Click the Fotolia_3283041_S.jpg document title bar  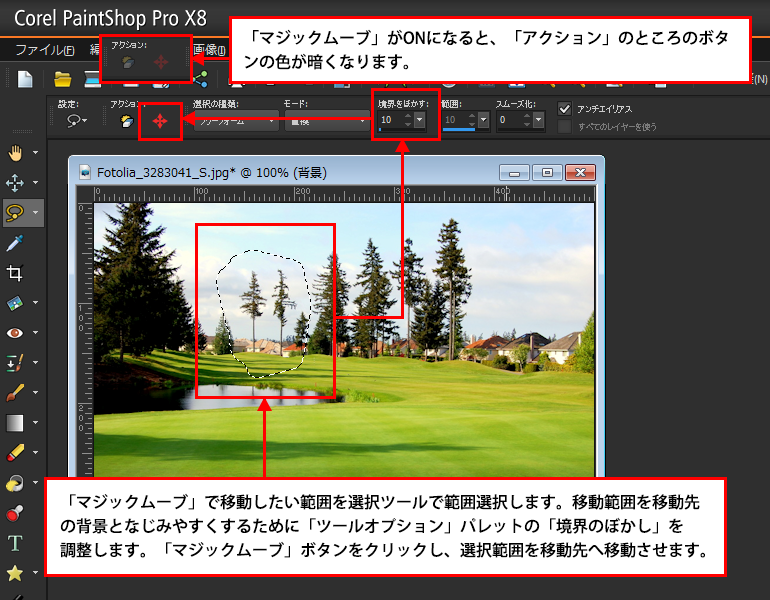click(336, 172)
